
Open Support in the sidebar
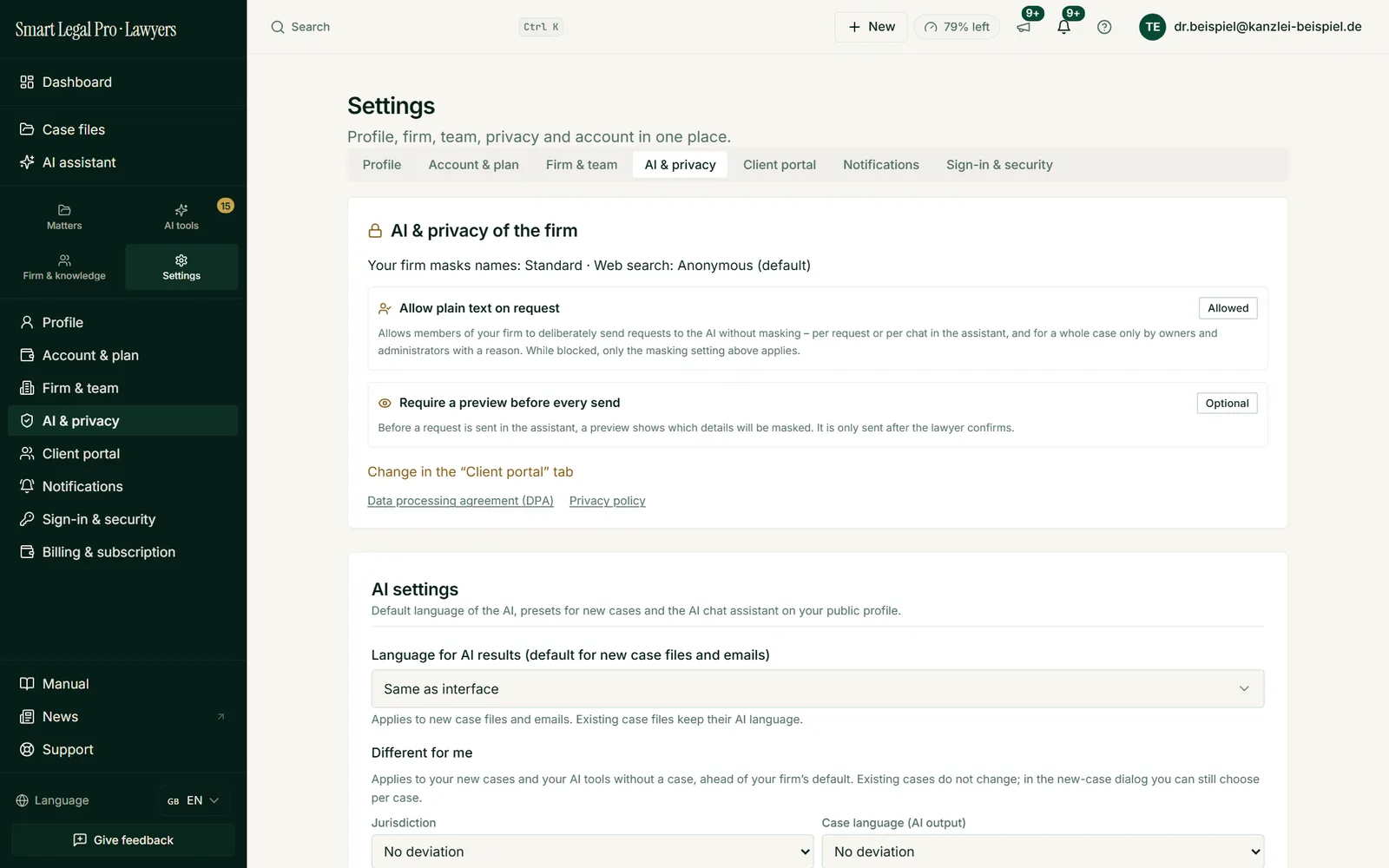click(123, 750)
